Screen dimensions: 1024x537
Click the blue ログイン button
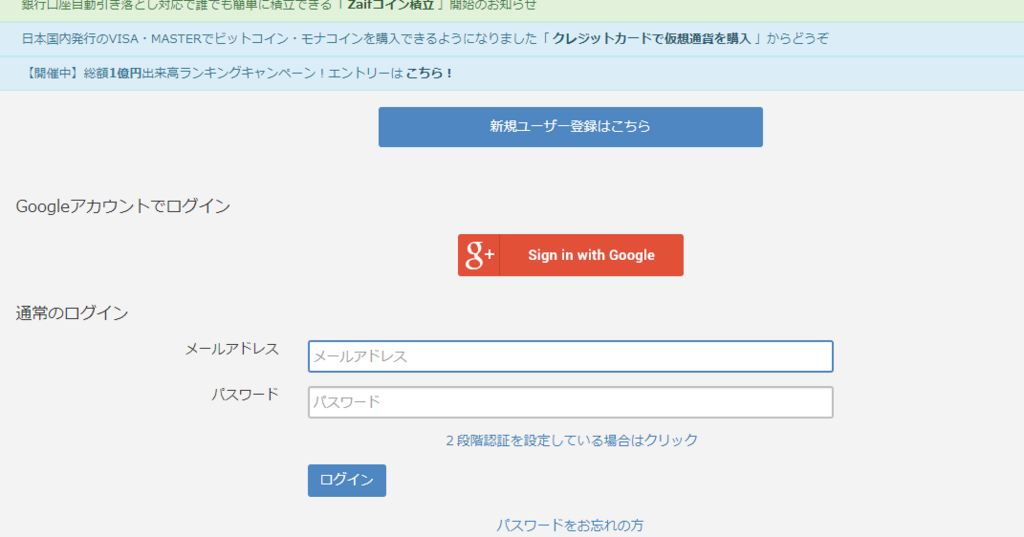point(347,480)
